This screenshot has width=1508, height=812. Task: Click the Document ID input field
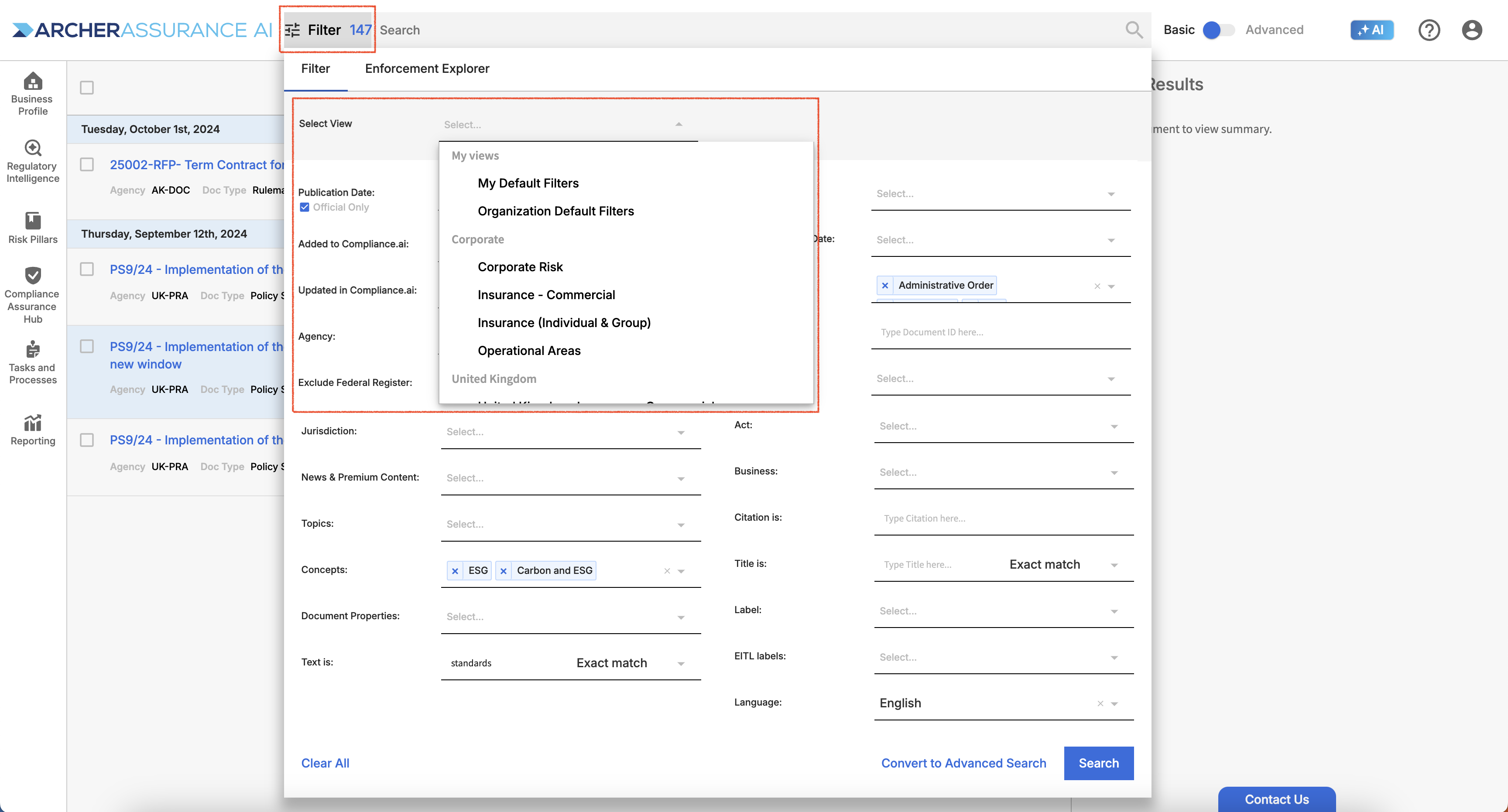(1001, 333)
